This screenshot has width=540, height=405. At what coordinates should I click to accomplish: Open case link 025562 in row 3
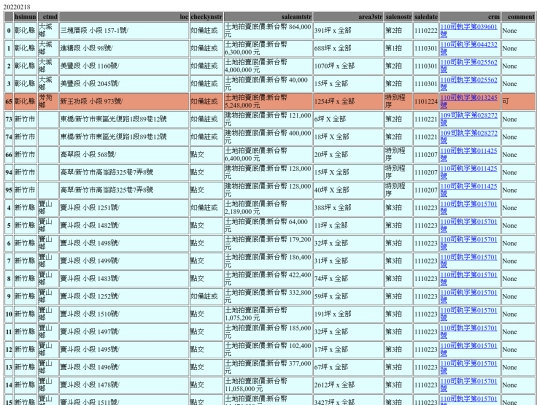(x=469, y=84)
